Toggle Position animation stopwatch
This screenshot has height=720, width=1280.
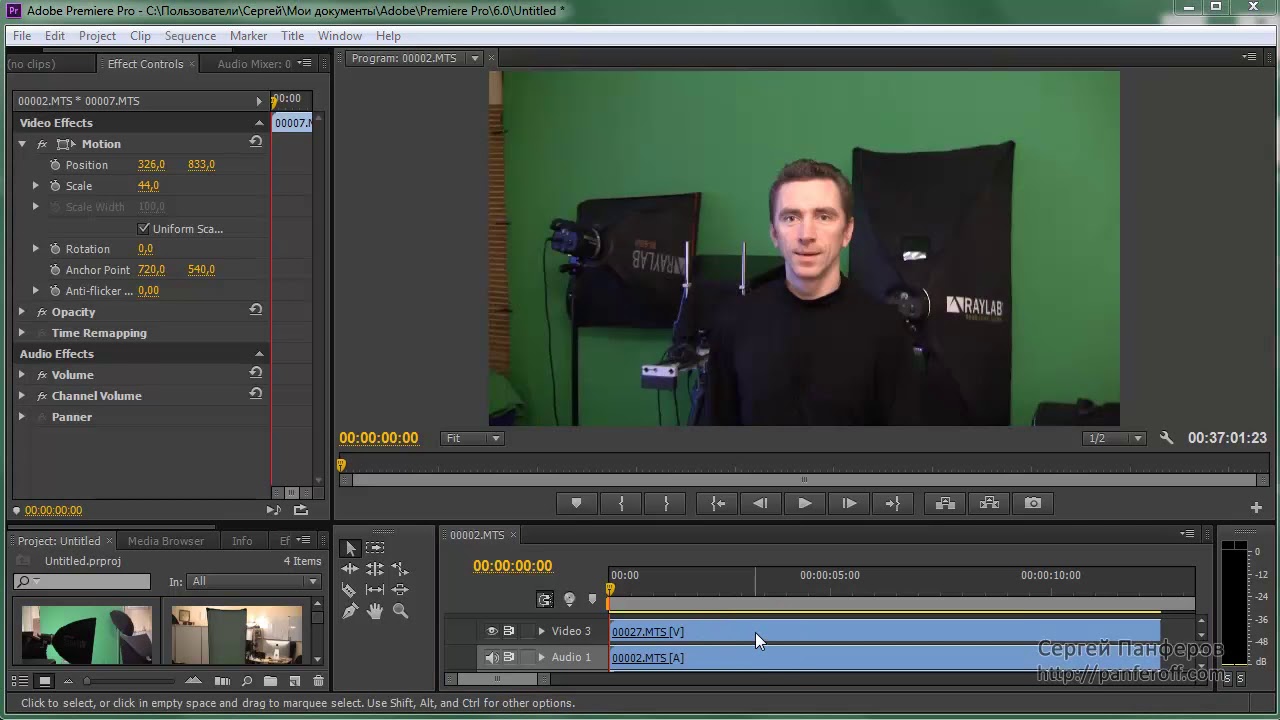[55, 165]
